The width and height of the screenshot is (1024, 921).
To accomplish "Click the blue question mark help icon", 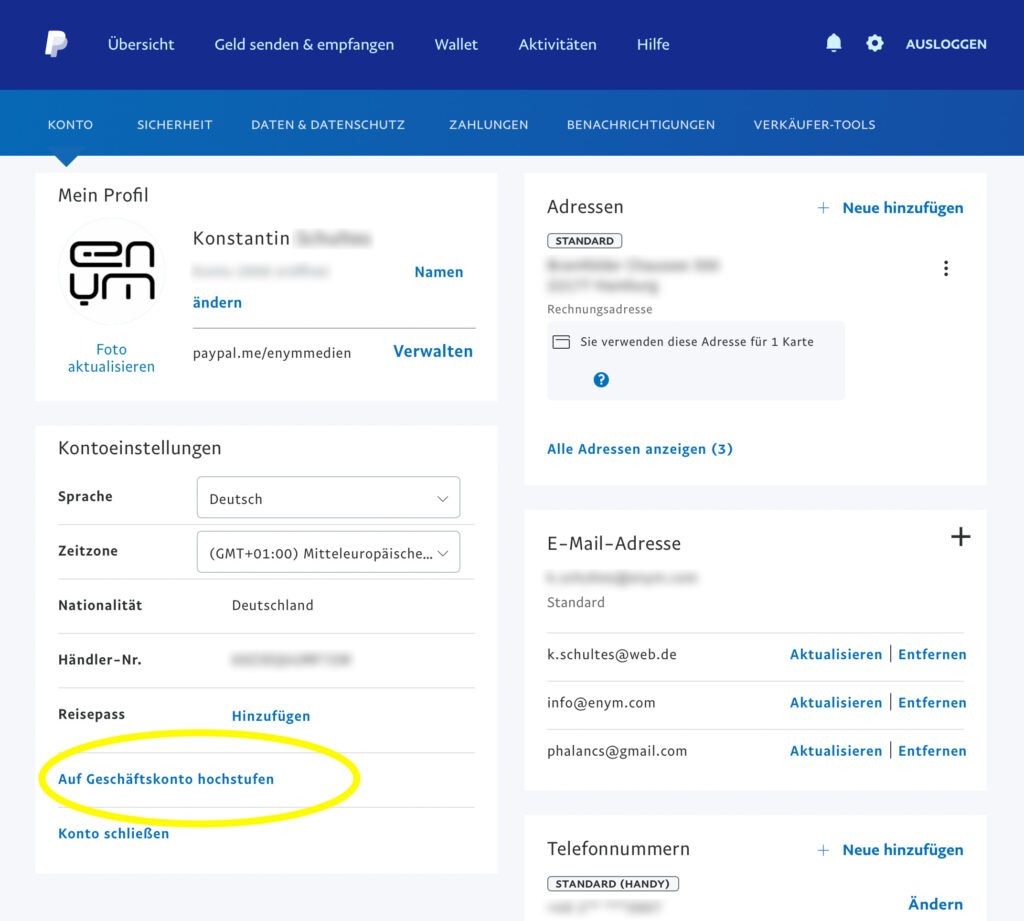I will coord(601,380).
